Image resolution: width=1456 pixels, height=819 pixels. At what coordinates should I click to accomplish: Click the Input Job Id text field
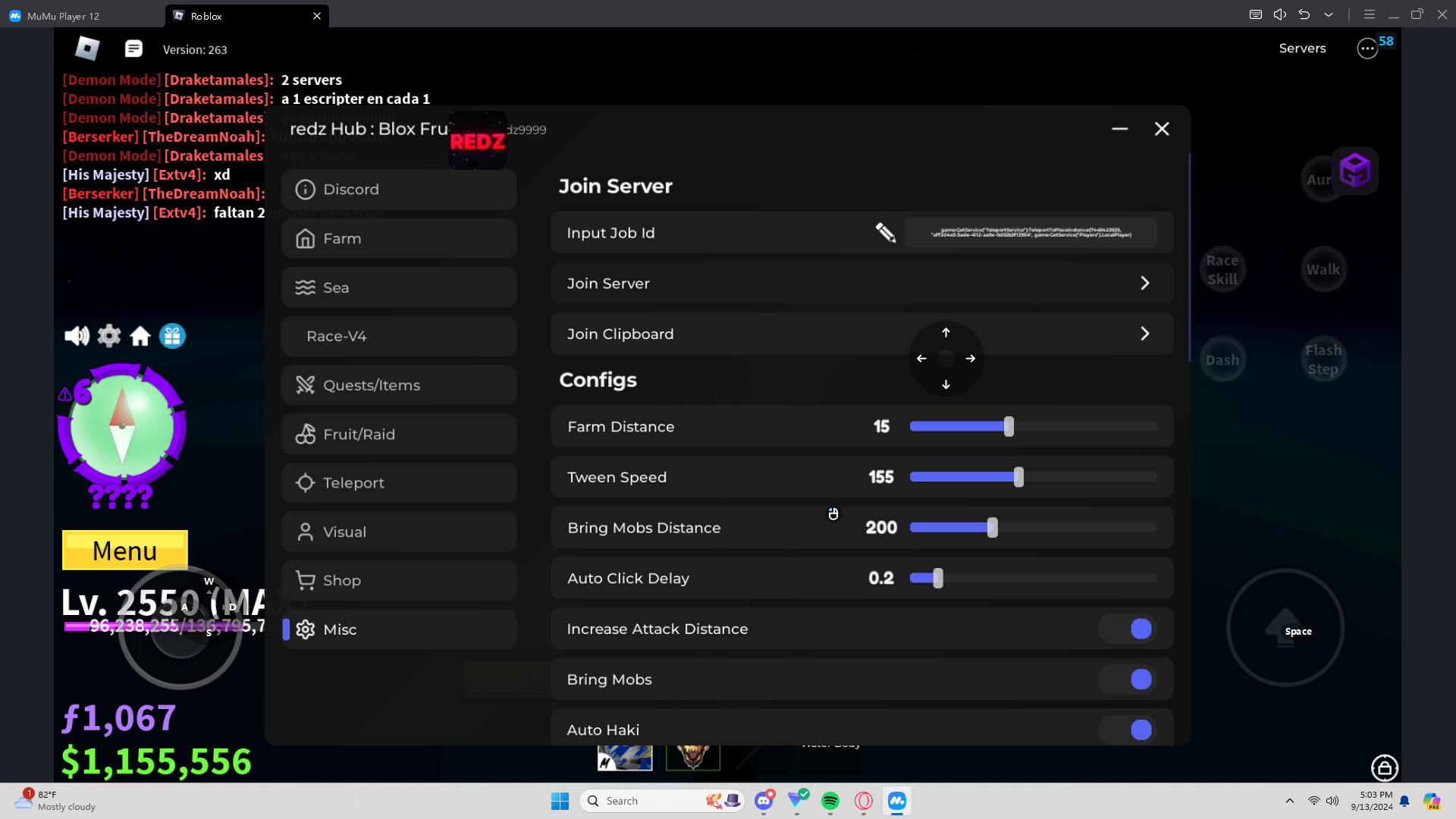[1031, 232]
